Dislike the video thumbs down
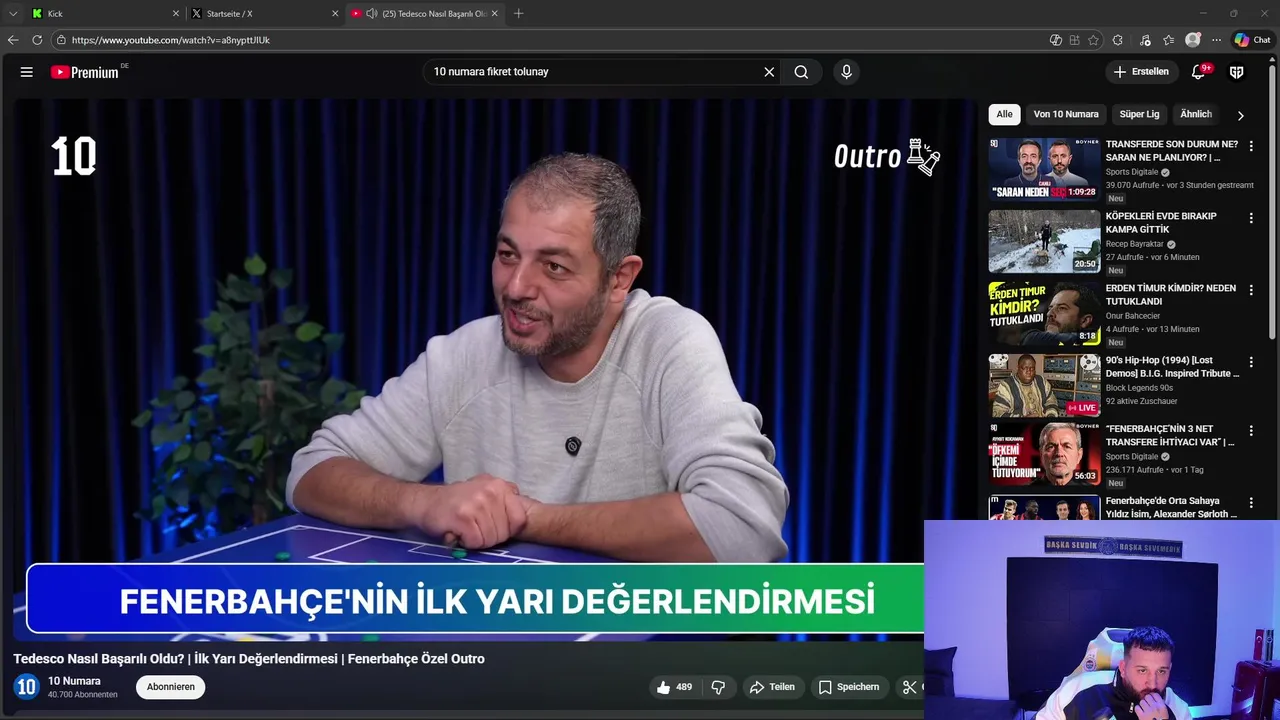The height and width of the screenshot is (720, 1280). click(x=718, y=687)
